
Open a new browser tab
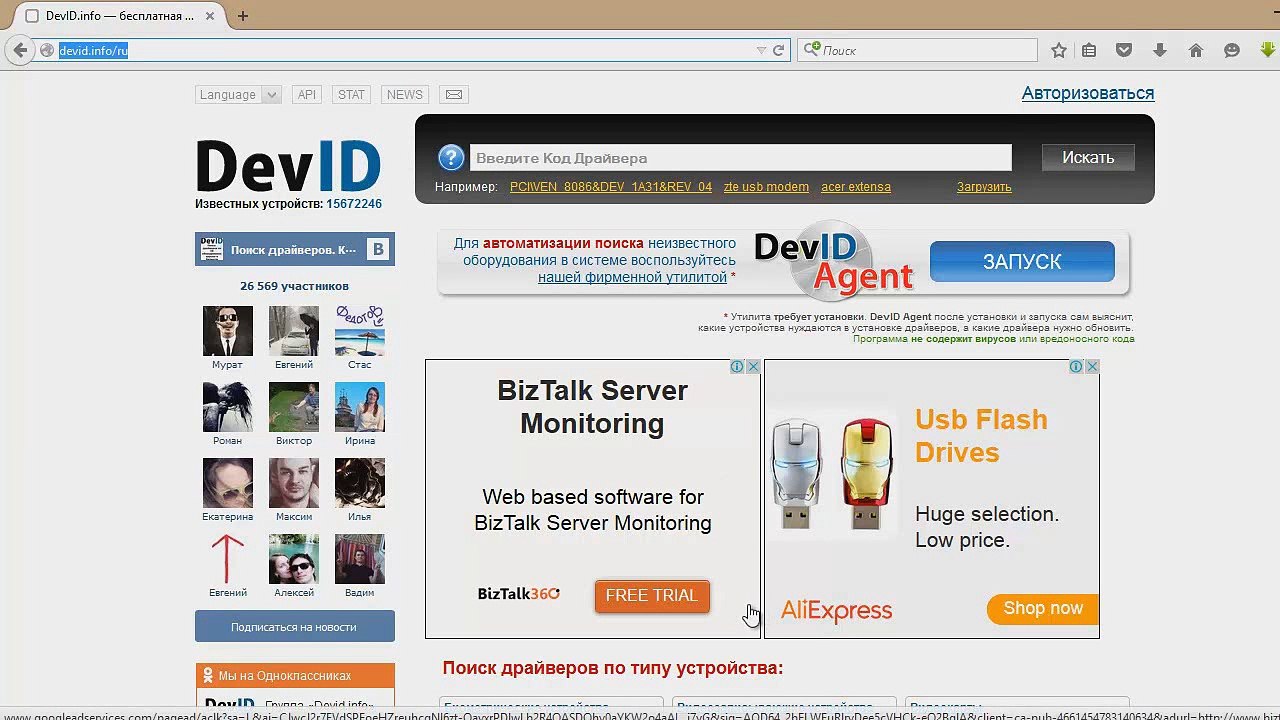(x=243, y=16)
